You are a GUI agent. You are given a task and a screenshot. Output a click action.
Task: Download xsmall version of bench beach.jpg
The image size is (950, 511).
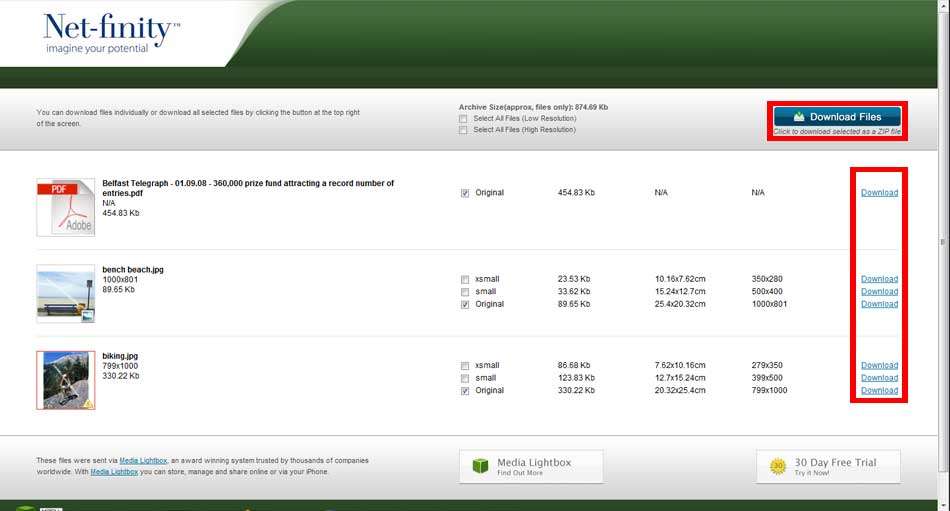(879, 279)
